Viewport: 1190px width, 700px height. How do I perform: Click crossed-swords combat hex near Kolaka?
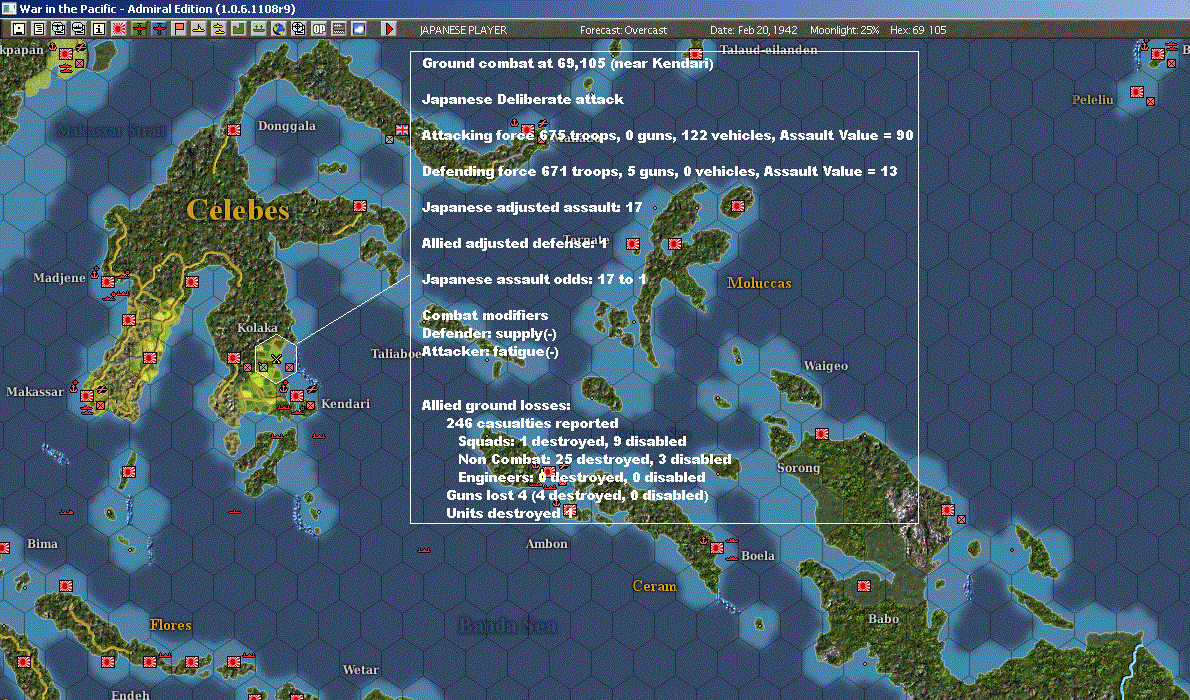(276, 358)
